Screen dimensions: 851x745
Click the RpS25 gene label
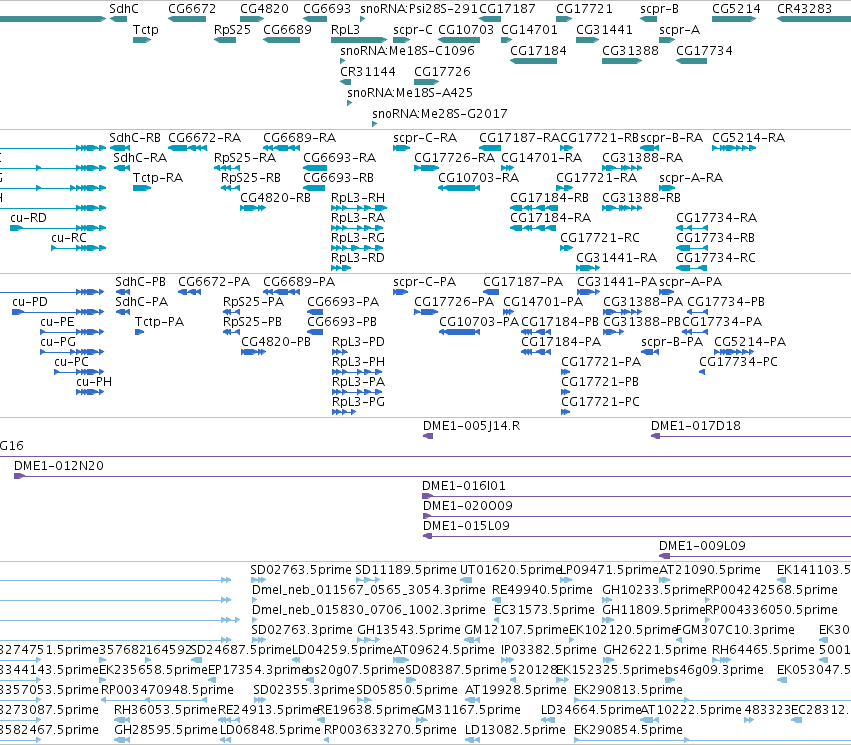232,30
